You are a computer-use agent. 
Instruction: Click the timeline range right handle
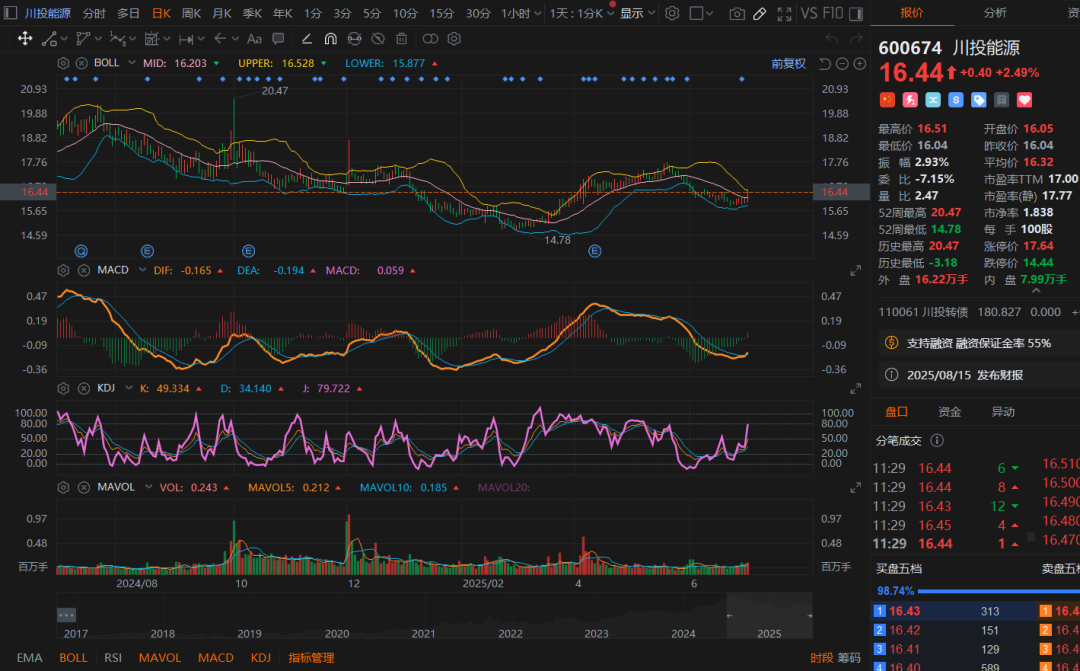point(810,615)
